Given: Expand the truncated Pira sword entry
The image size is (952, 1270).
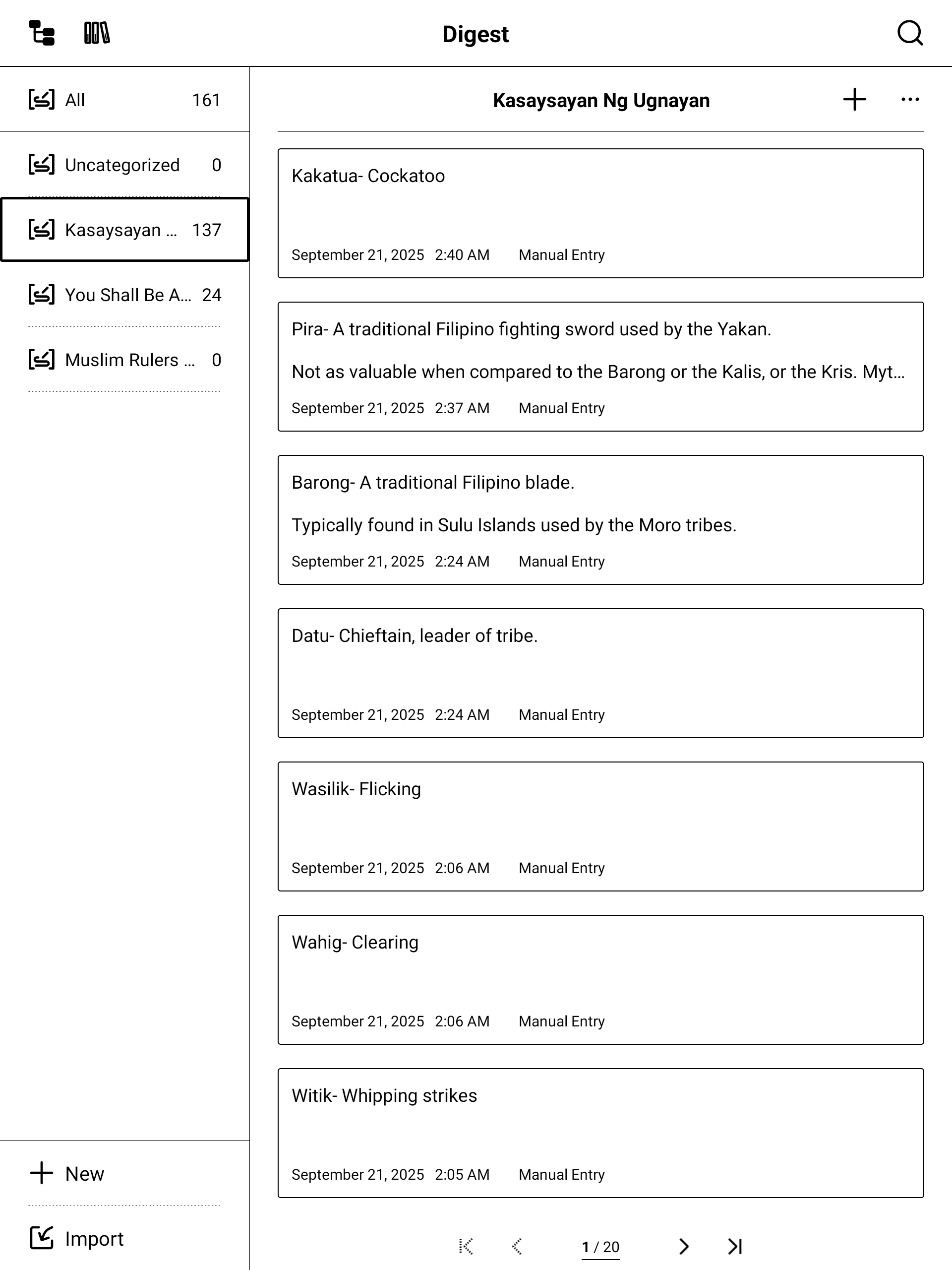Looking at the screenshot, I should click(600, 366).
